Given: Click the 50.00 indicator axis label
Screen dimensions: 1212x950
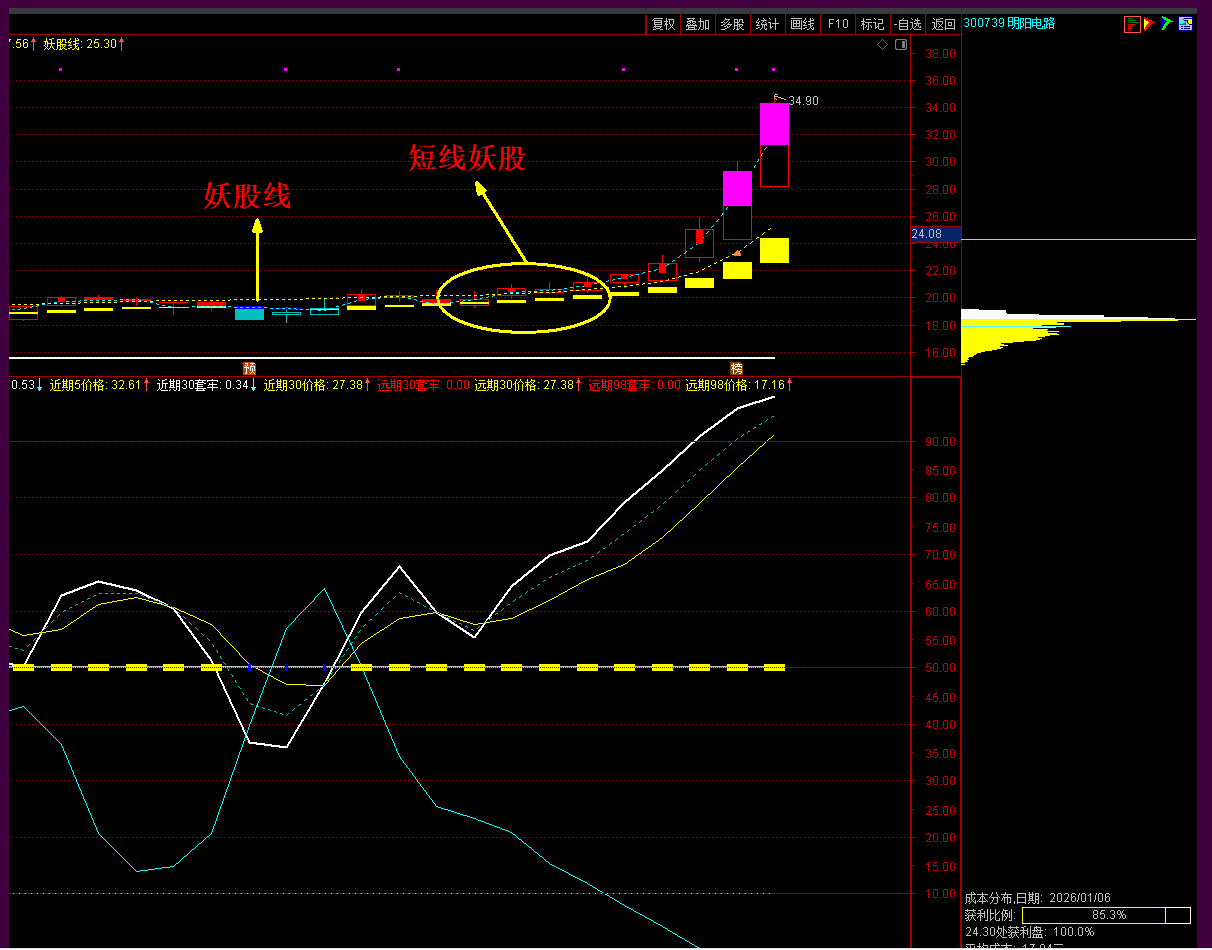Looking at the screenshot, I should click(x=940, y=668).
